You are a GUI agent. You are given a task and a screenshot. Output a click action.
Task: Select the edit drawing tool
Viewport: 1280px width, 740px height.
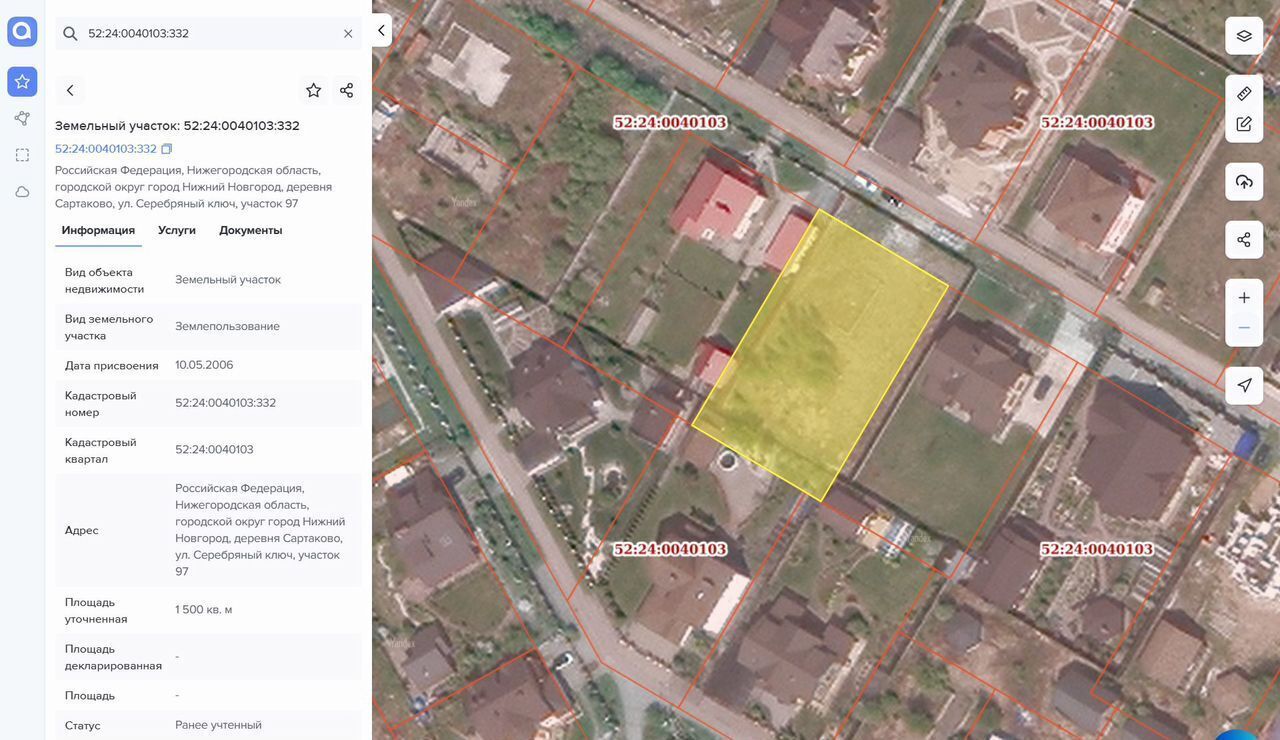coord(1244,125)
